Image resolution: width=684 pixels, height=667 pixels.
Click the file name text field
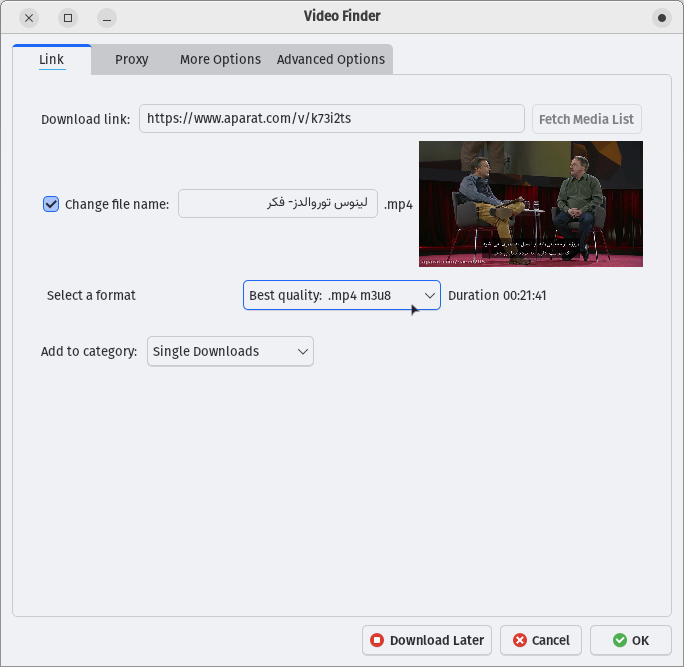[278, 203]
